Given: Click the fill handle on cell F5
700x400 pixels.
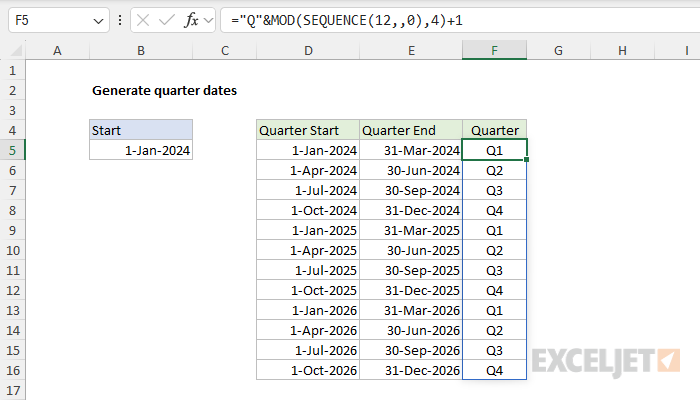Looking at the screenshot, I should (527, 159).
